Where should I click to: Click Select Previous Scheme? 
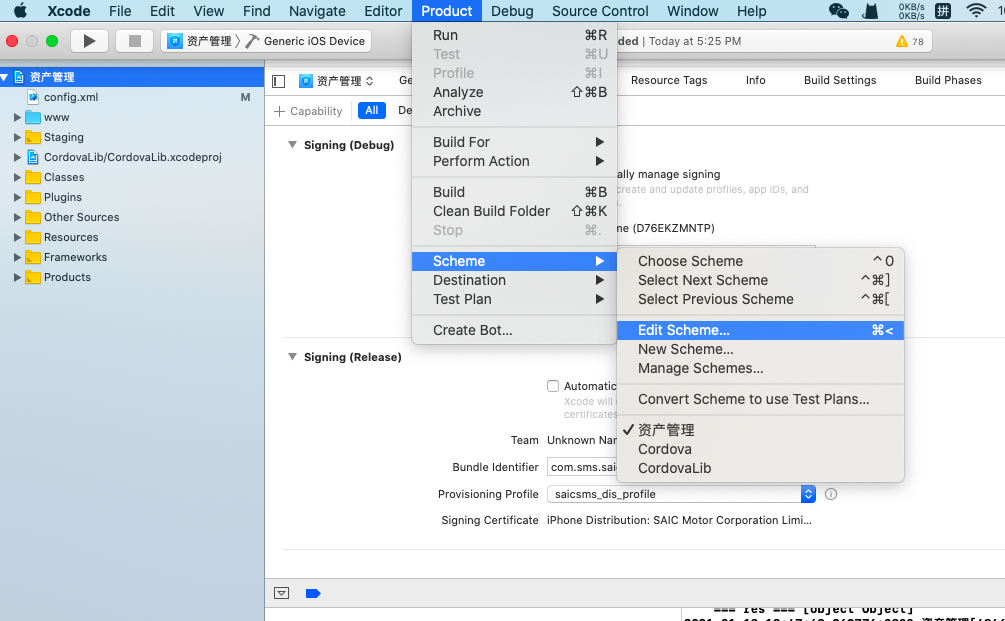click(760, 299)
